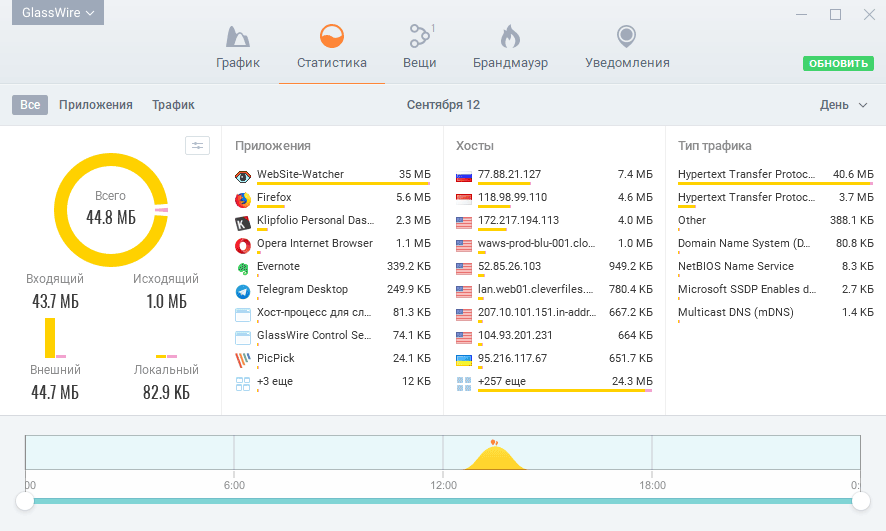Open the Брандмауэр flame icon
The width and height of the screenshot is (886, 531).
coord(510,37)
